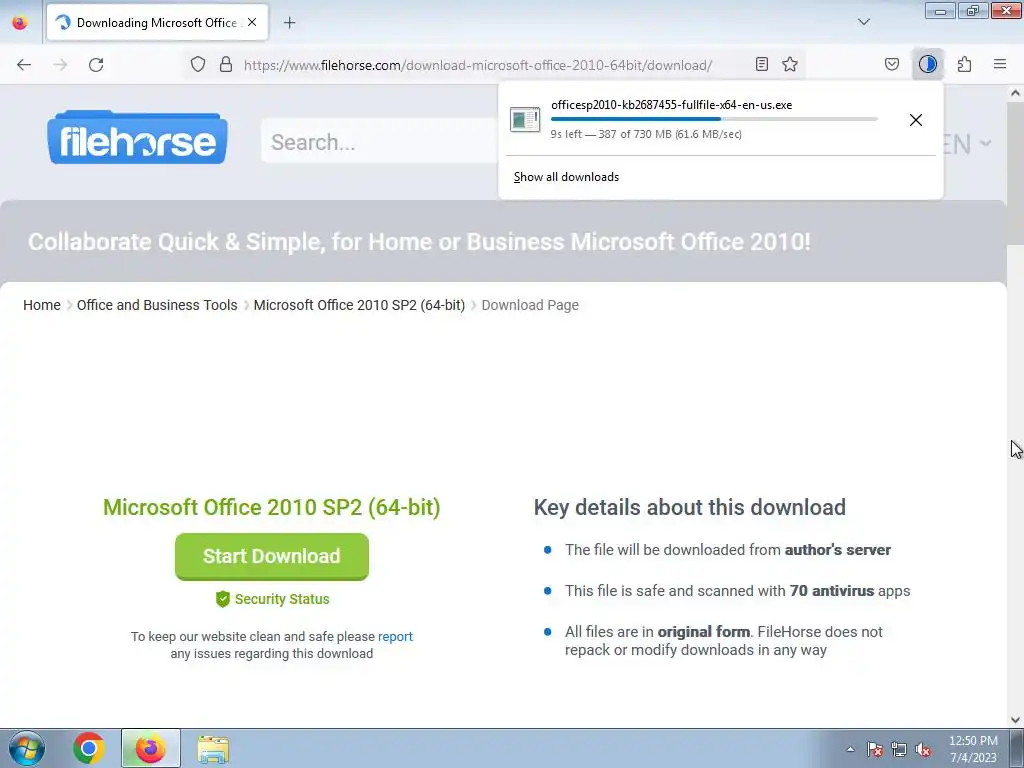Image resolution: width=1024 pixels, height=768 pixels.
Task: Show hidden tray icons arrow
Action: click(850, 749)
